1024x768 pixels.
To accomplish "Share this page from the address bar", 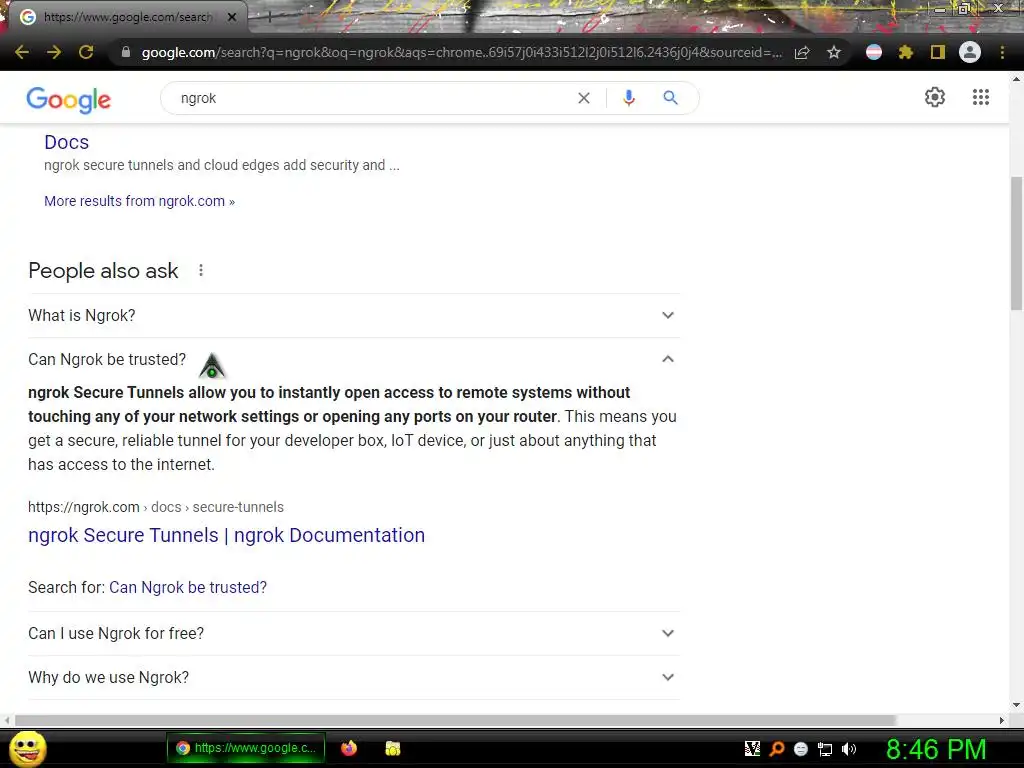I will (802, 52).
